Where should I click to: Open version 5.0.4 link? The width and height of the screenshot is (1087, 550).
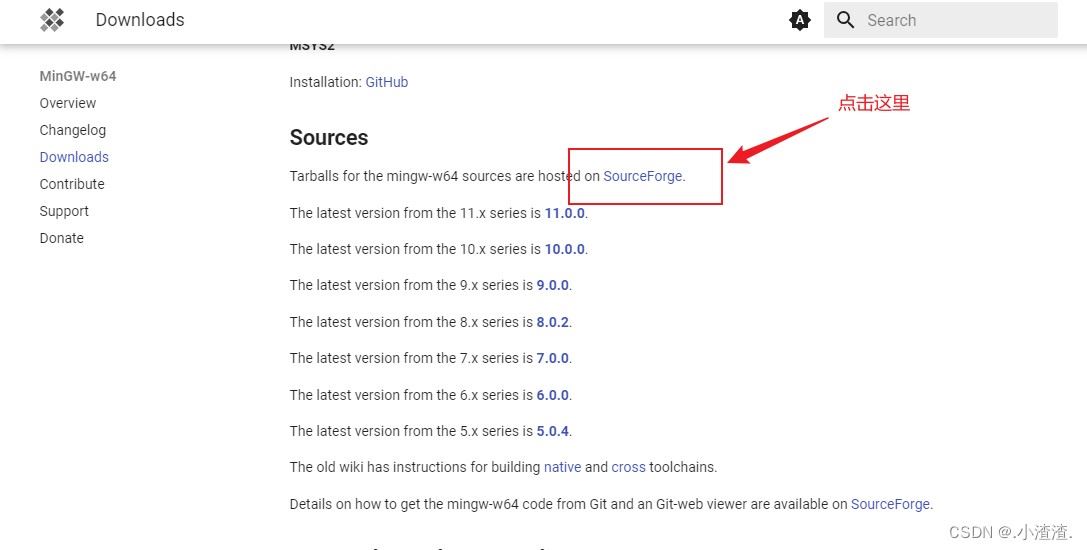pyautogui.click(x=553, y=431)
